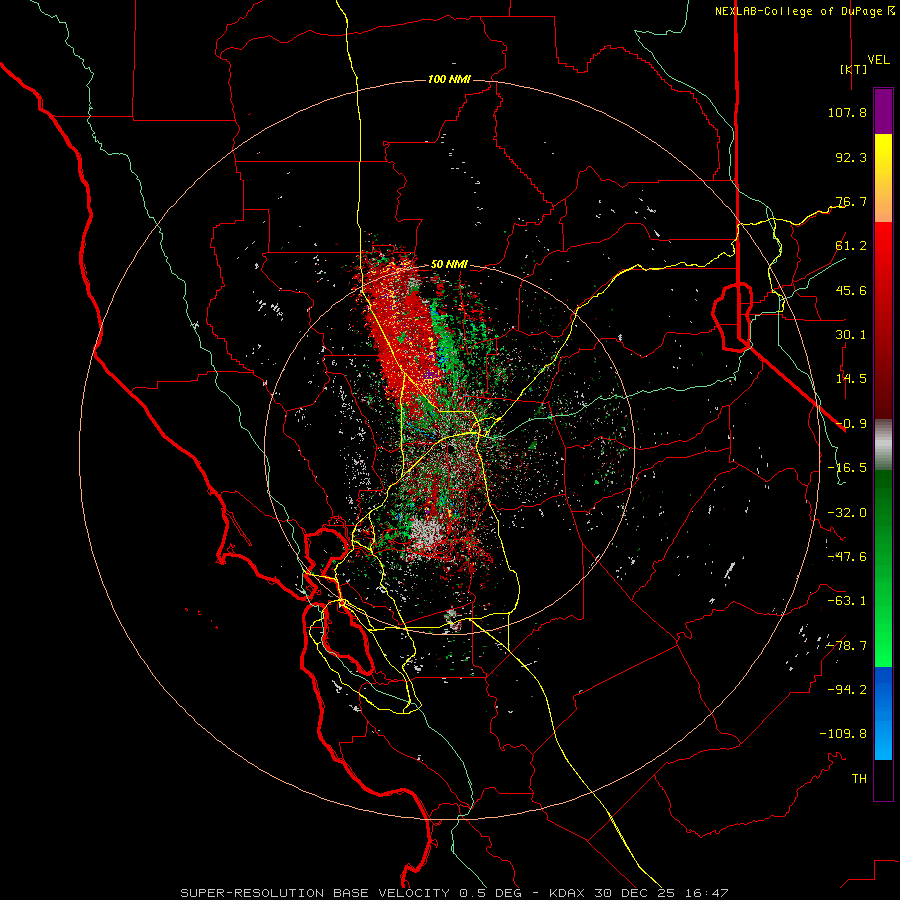Pick the red segment of velocity color bar
900x900 pixels.
pyautogui.click(x=883, y=320)
